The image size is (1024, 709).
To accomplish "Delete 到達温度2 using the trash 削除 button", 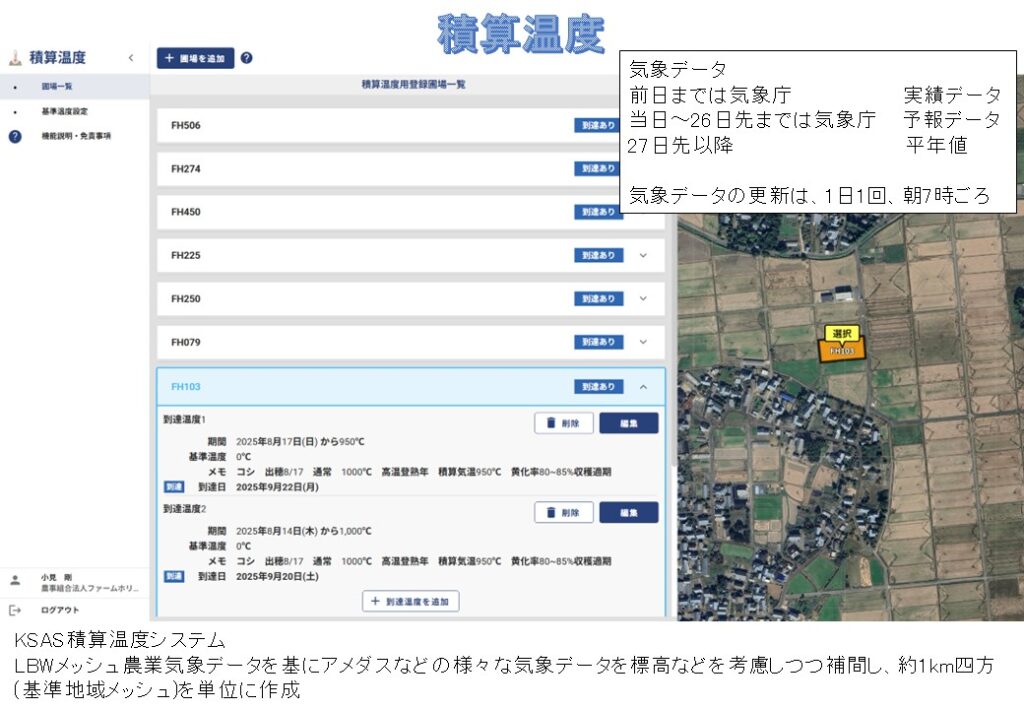I will (564, 513).
